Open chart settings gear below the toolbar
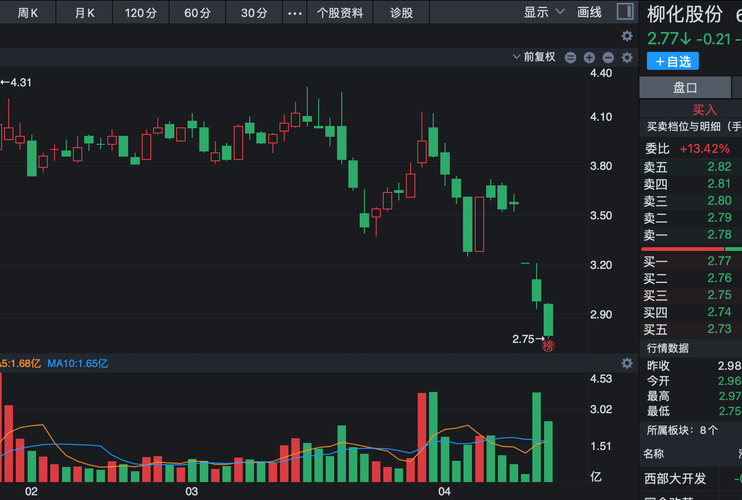 627,36
